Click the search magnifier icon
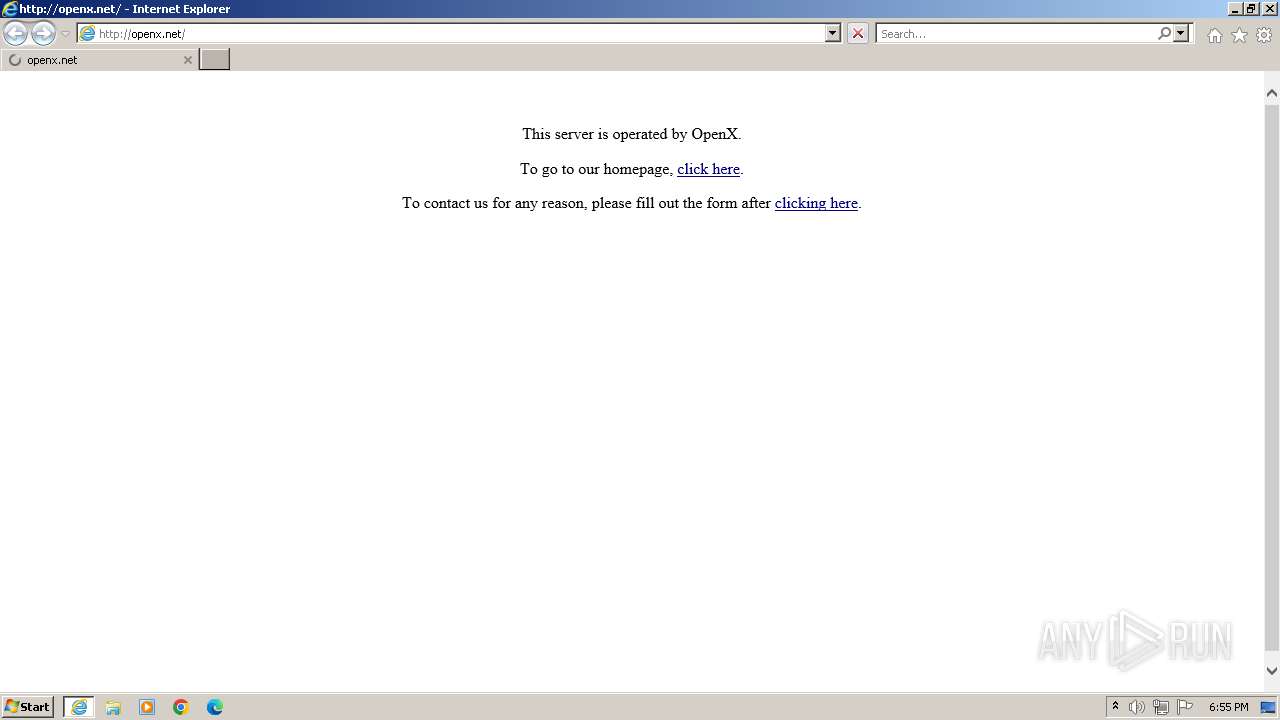The image size is (1280, 720). click(x=1164, y=33)
